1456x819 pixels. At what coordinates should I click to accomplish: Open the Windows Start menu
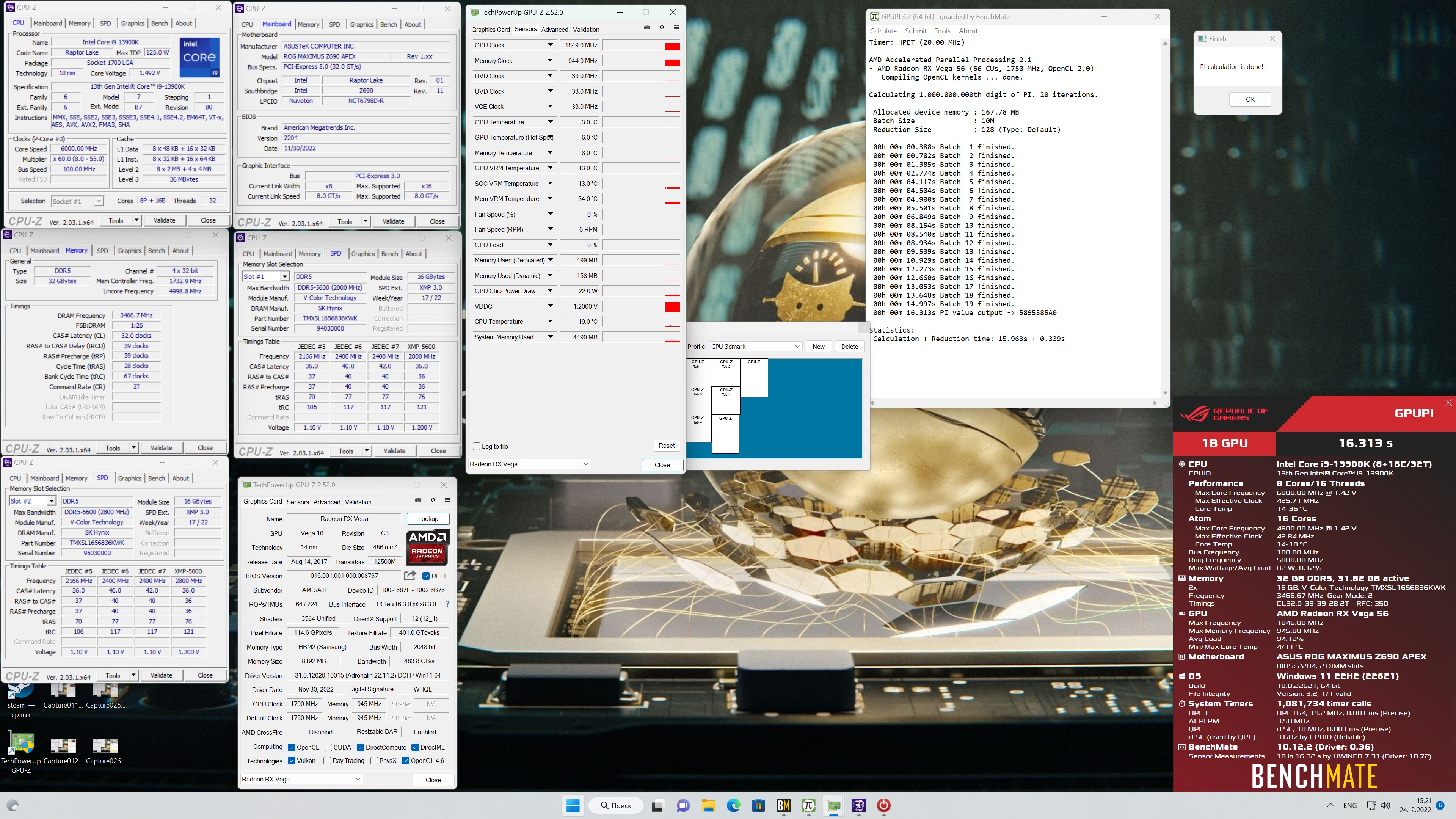573,805
